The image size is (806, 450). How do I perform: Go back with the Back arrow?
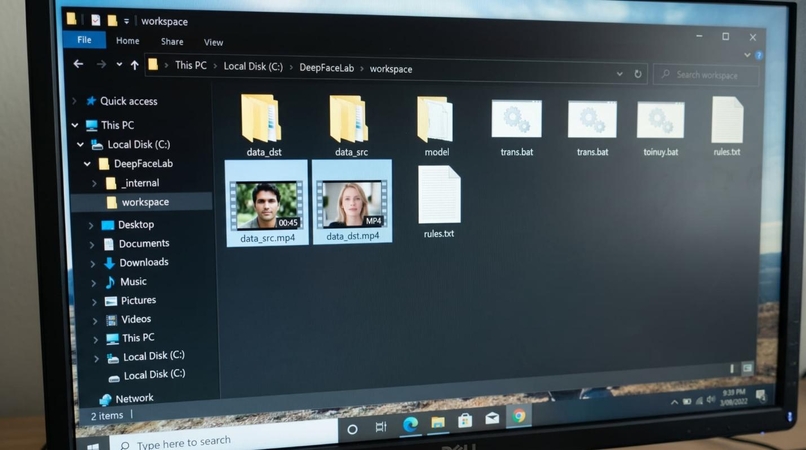coord(78,64)
